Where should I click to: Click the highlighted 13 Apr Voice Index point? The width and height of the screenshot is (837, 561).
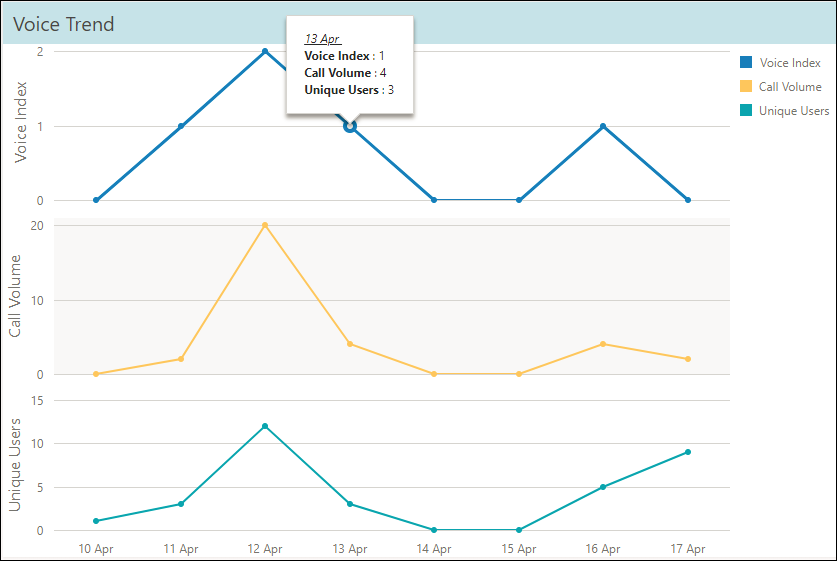pos(350,126)
